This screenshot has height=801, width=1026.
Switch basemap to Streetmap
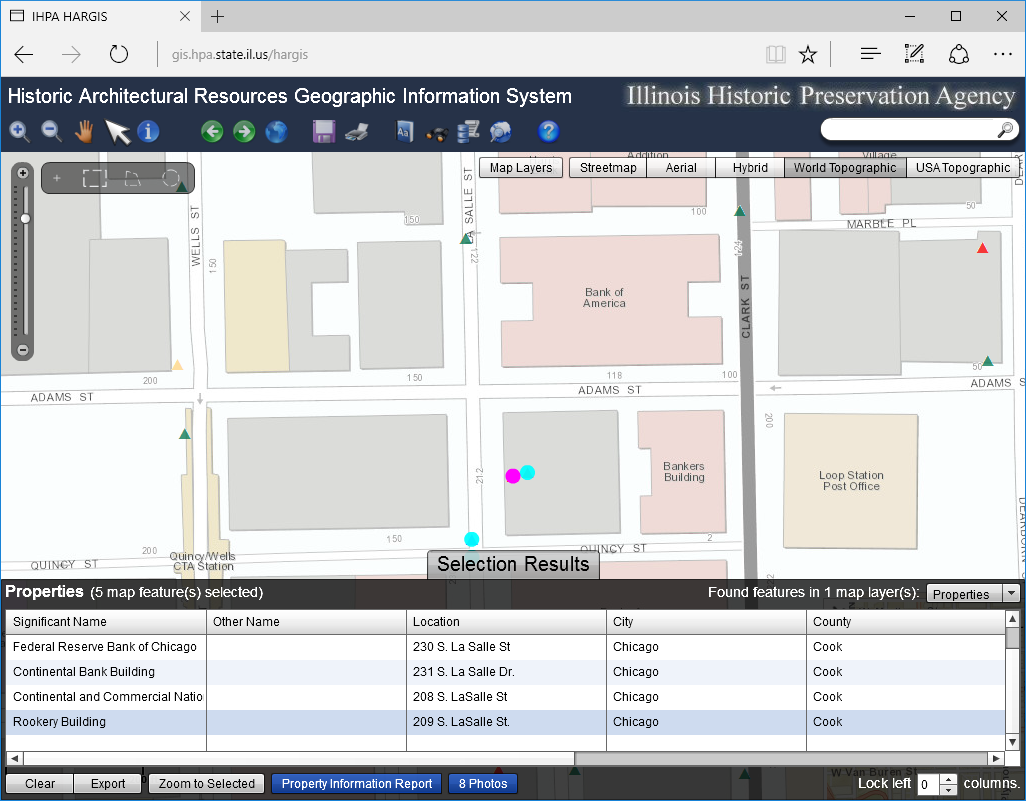click(x=608, y=168)
